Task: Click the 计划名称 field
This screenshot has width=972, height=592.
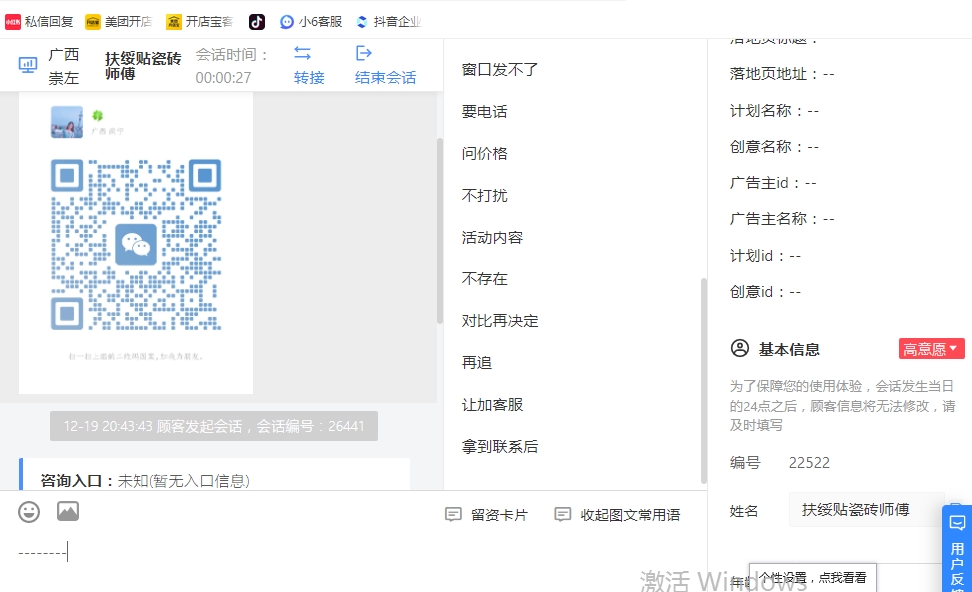Action: click(774, 111)
